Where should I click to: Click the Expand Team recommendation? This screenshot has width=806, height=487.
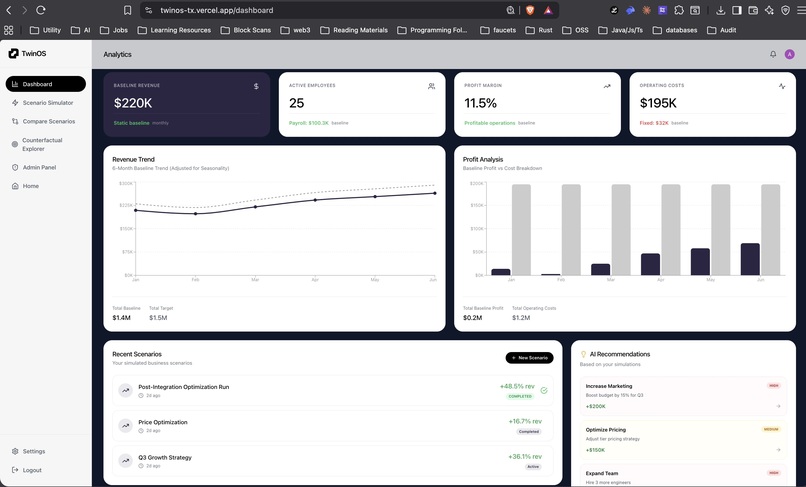[x=683, y=477]
